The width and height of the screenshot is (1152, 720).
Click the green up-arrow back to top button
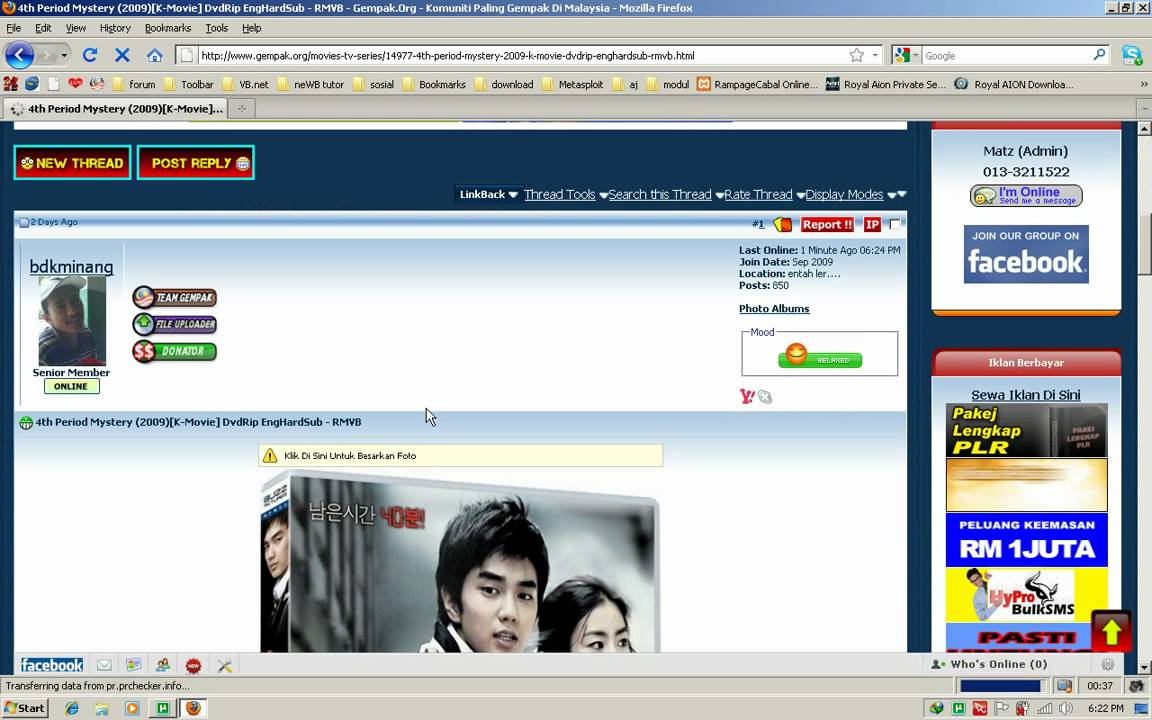tap(1112, 631)
